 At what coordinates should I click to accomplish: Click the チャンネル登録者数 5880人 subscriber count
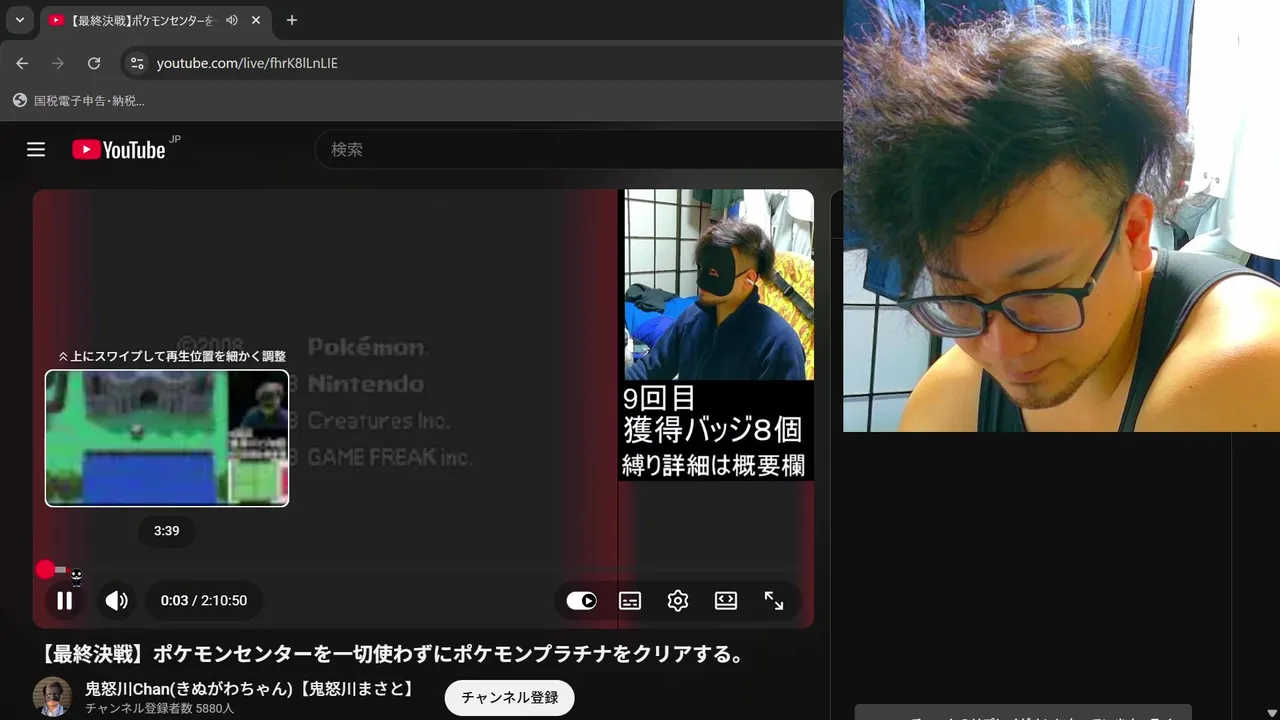[x=160, y=709]
